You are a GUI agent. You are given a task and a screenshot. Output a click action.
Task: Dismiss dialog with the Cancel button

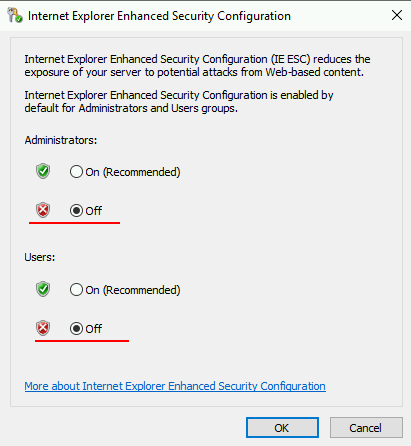pos(366,428)
